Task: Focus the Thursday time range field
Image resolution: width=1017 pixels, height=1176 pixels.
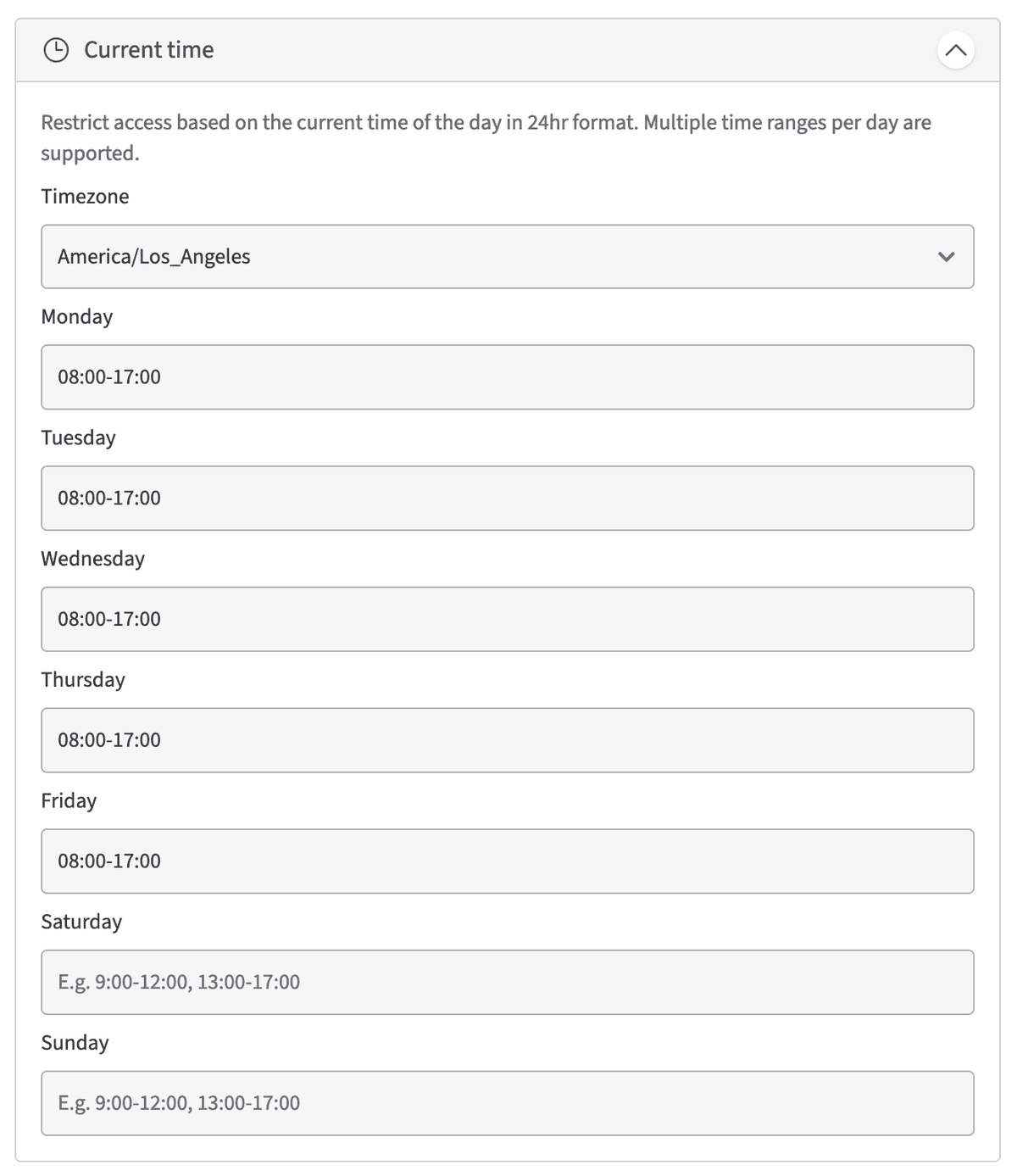Action: 507,739
